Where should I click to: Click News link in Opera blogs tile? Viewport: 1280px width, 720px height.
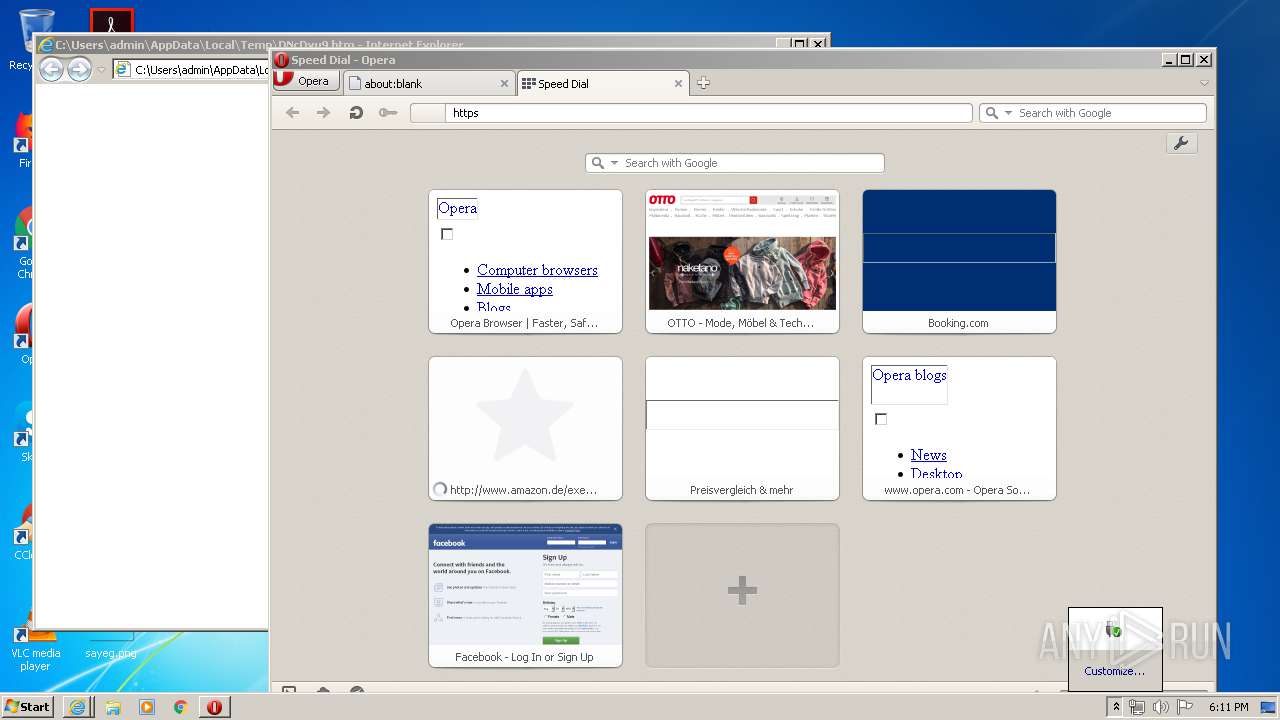(928, 455)
